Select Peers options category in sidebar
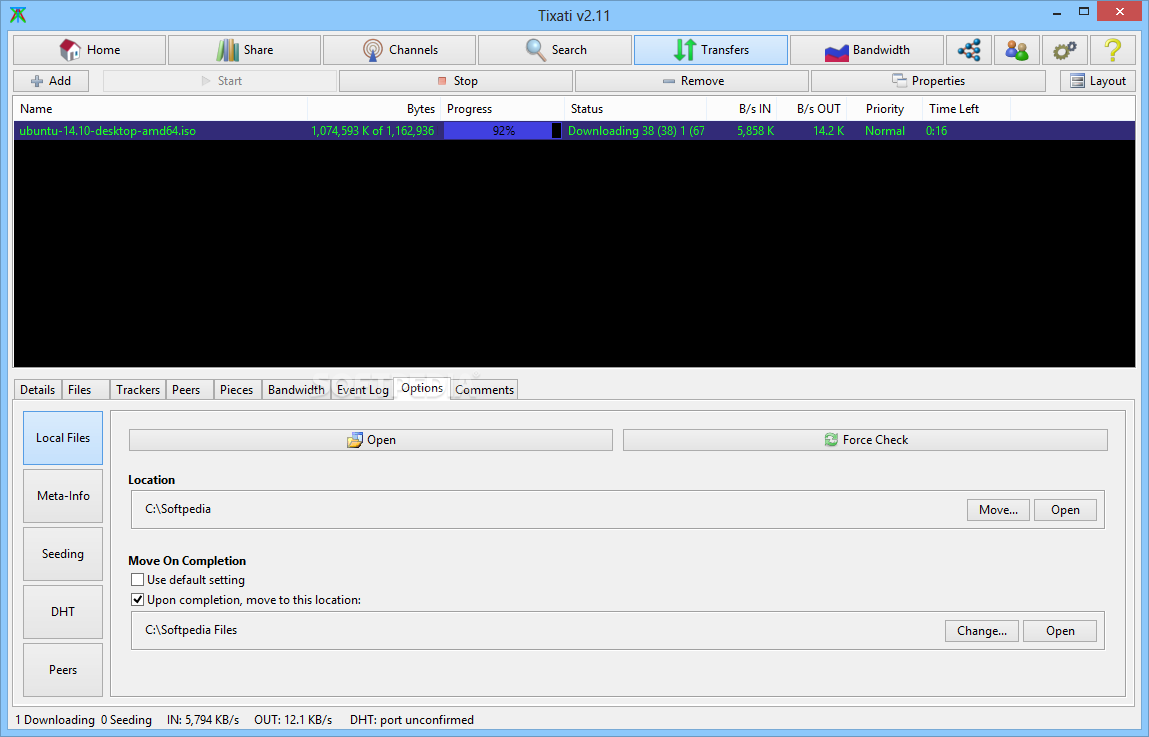 coord(63,670)
